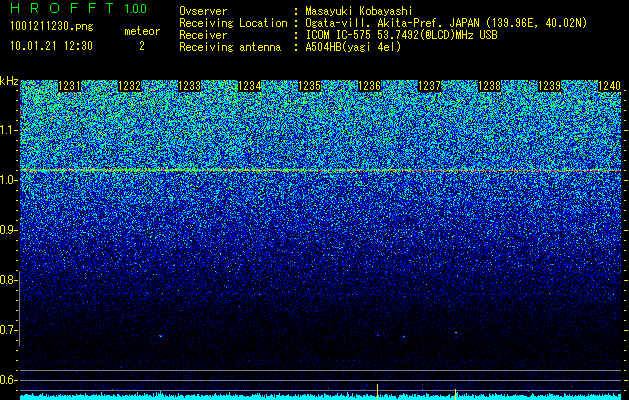Select the antenna value "A504HB(yagi 4el)"
629x400 pixels.
[x=353, y=47]
